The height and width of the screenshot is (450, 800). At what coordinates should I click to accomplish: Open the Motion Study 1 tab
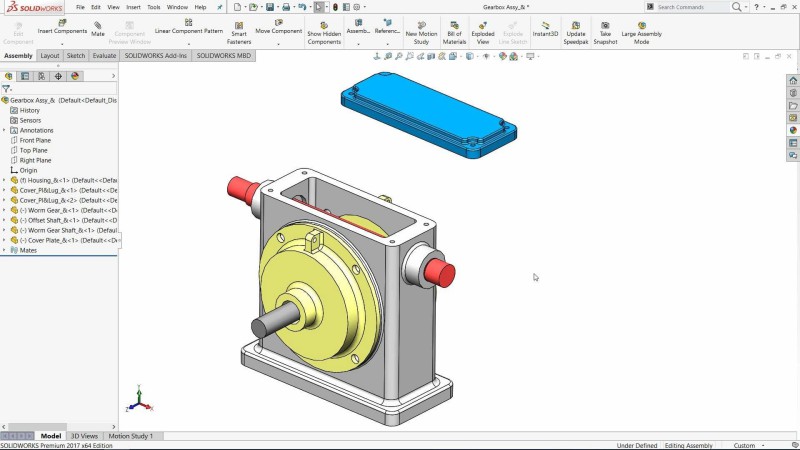pyautogui.click(x=130, y=436)
